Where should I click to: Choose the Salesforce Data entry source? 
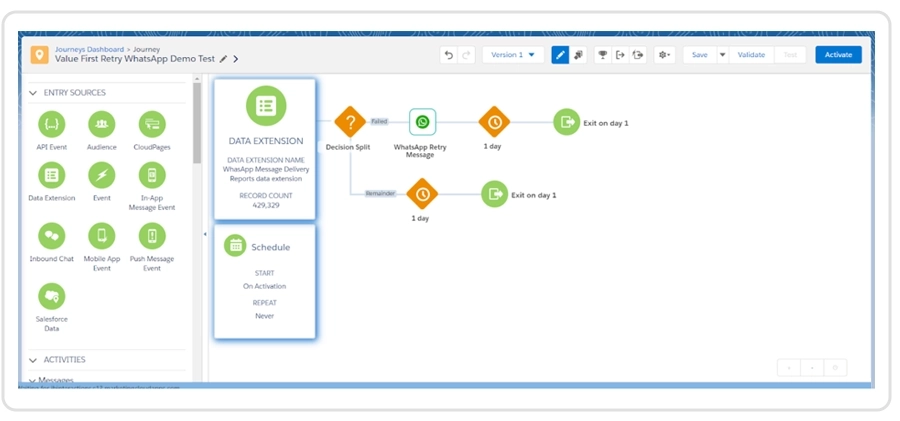[x=51, y=297]
